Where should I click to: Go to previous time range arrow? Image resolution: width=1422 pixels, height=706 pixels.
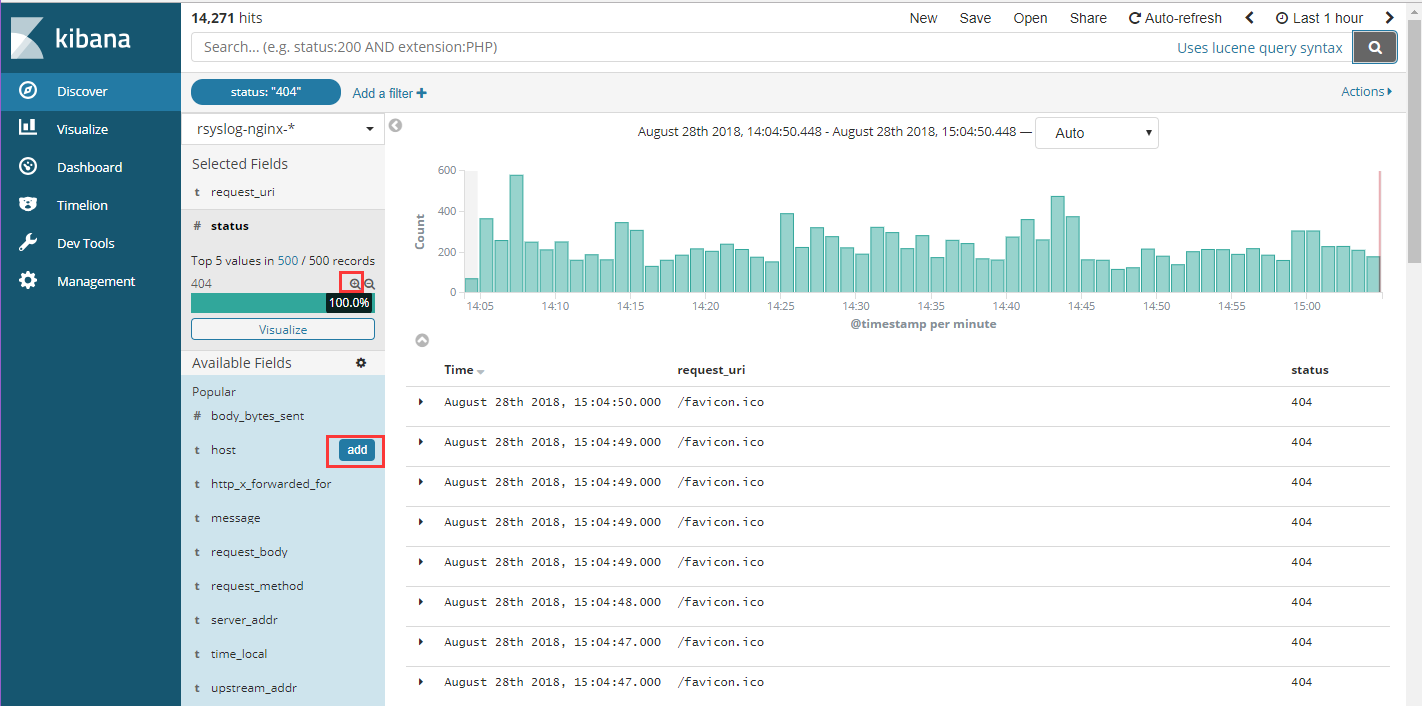click(1249, 18)
